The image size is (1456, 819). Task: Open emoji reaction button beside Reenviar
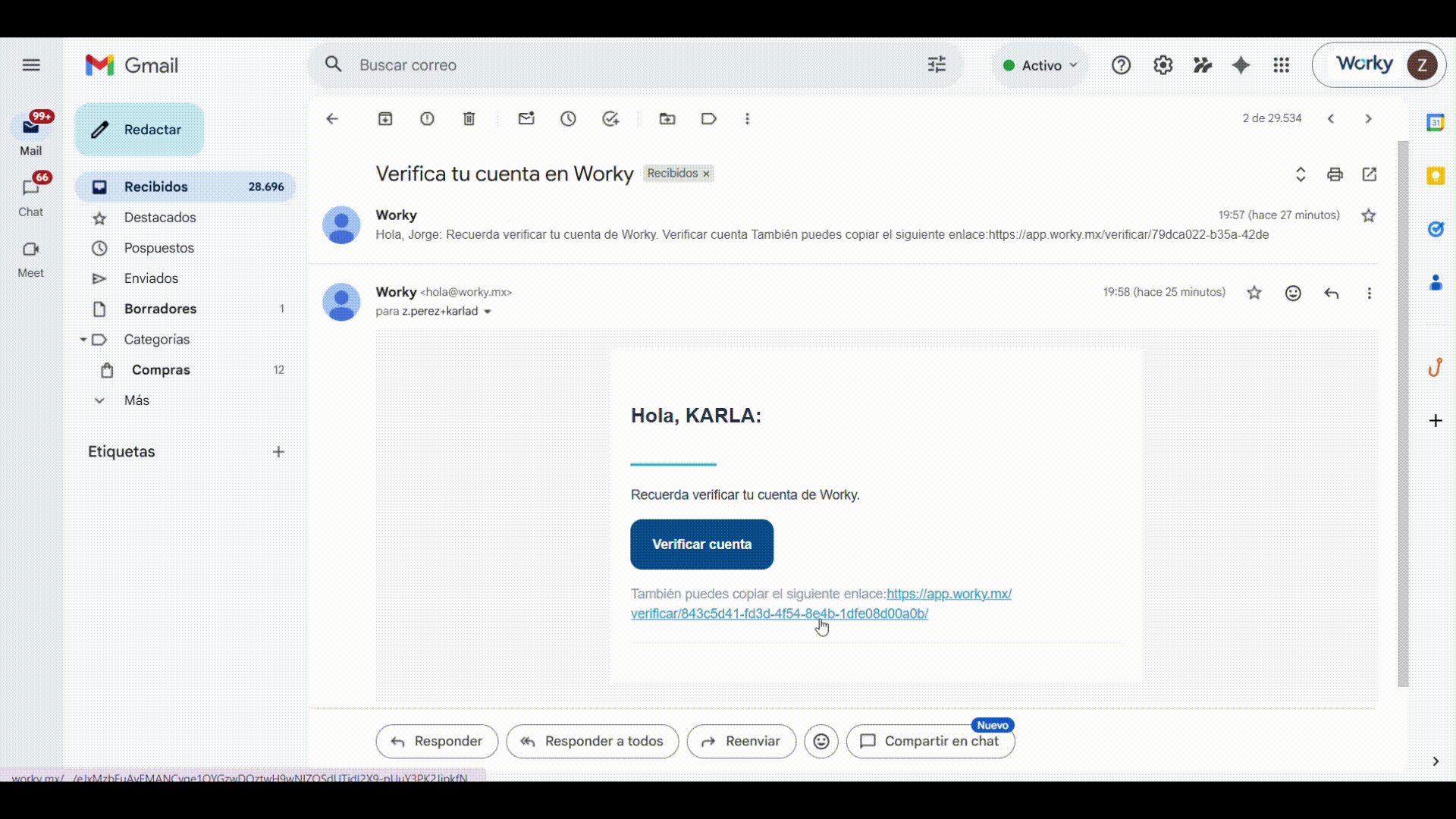pyautogui.click(x=821, y=742)
